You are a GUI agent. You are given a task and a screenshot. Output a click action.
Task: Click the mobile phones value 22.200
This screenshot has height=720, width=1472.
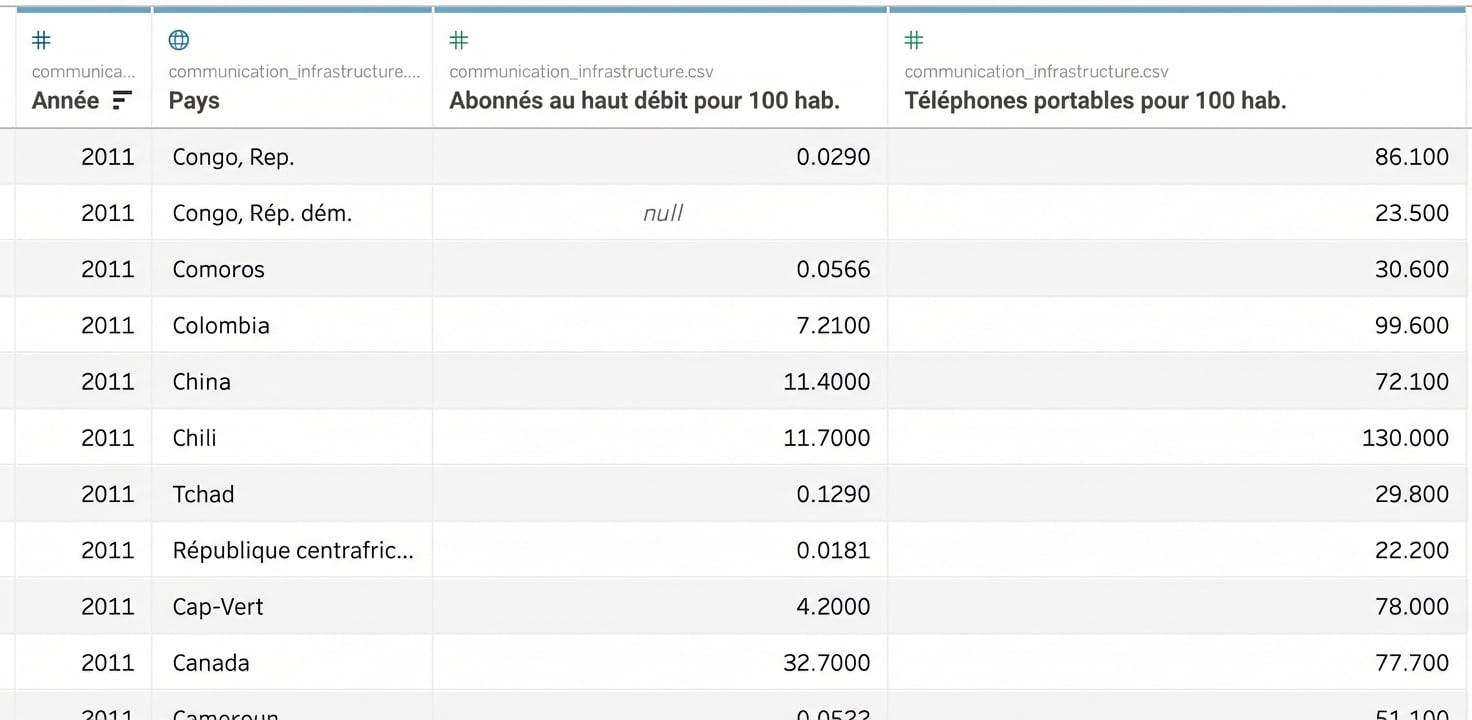pyautogui.click(x=1412, y=550)
